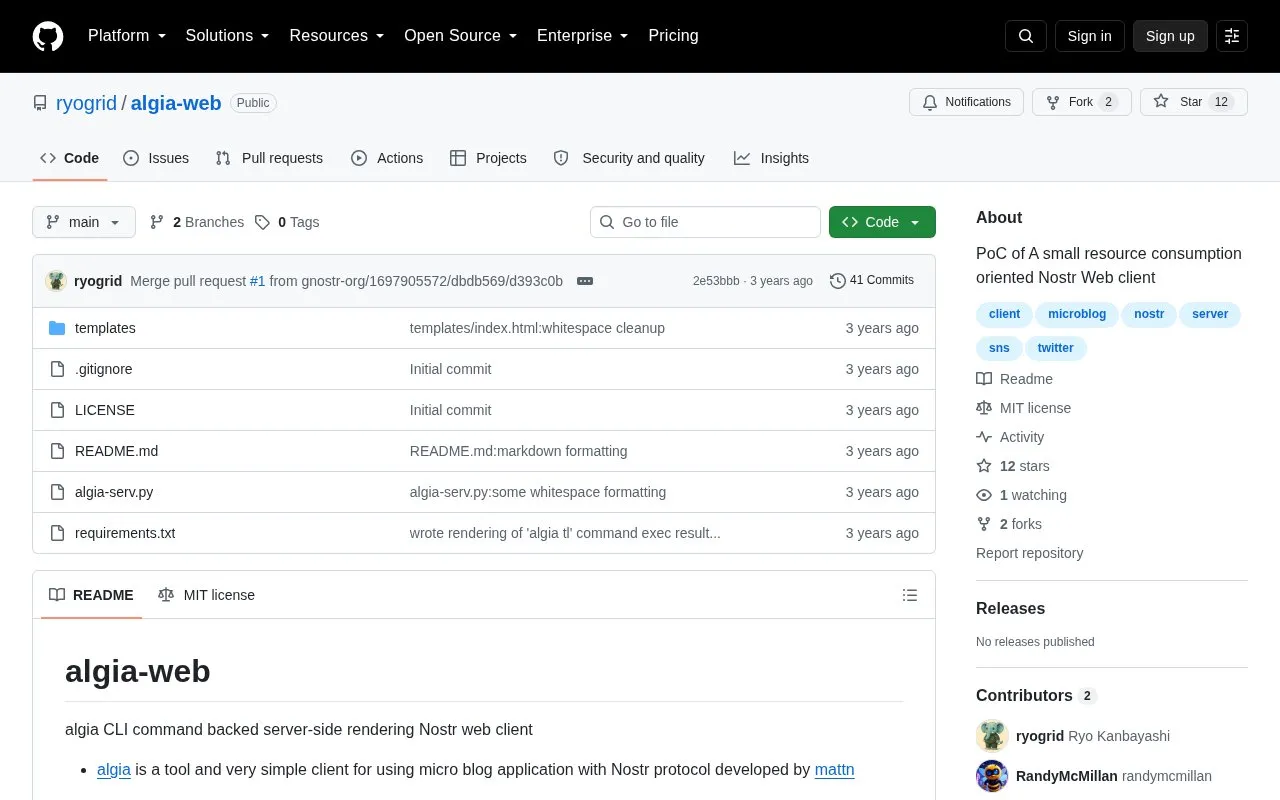This screenshot has height=800, width=1280.
Task: Click the Notifications bell button
Action: [x=966, y=102]
